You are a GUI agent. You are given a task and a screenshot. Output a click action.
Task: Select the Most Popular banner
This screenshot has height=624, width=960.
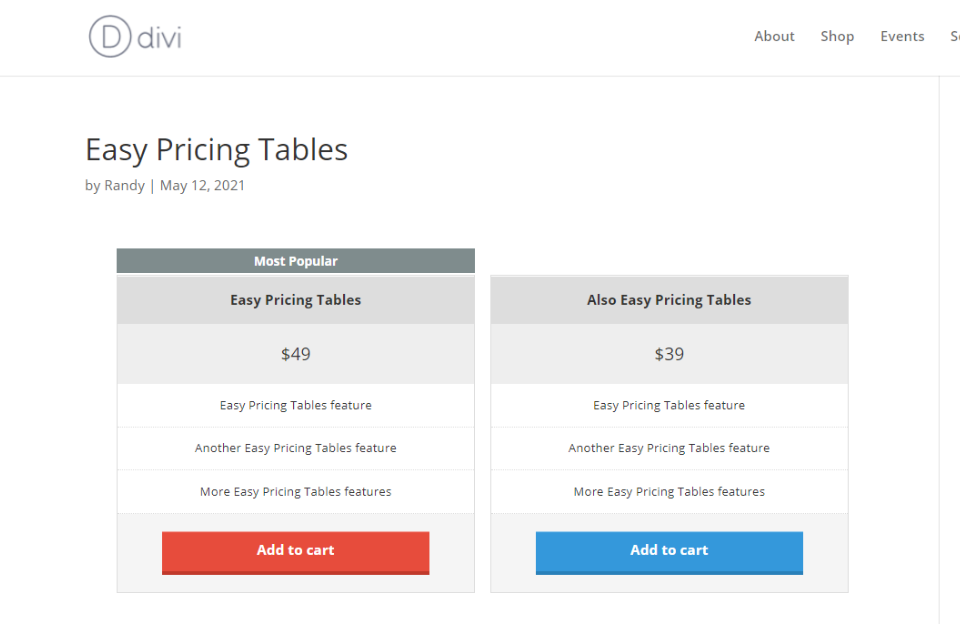pos(295,260)
